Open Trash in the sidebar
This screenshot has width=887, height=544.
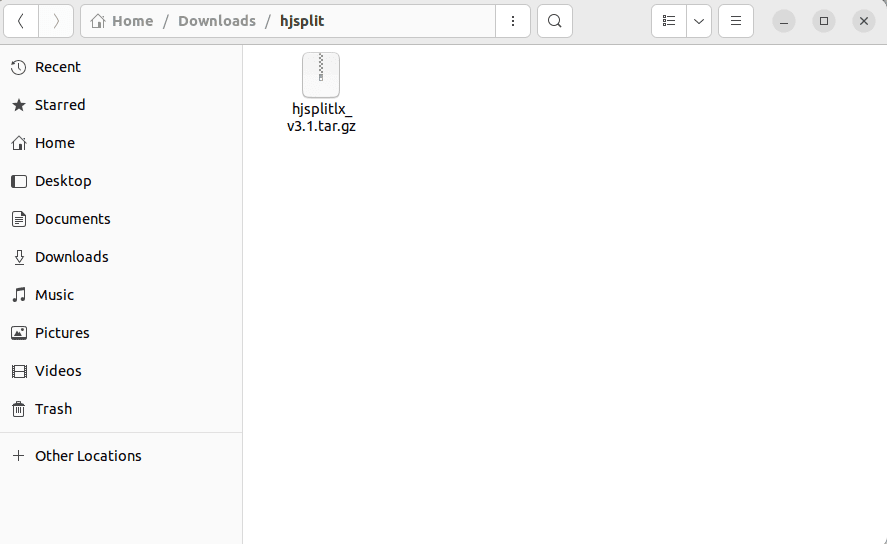(x=121, y=409)
